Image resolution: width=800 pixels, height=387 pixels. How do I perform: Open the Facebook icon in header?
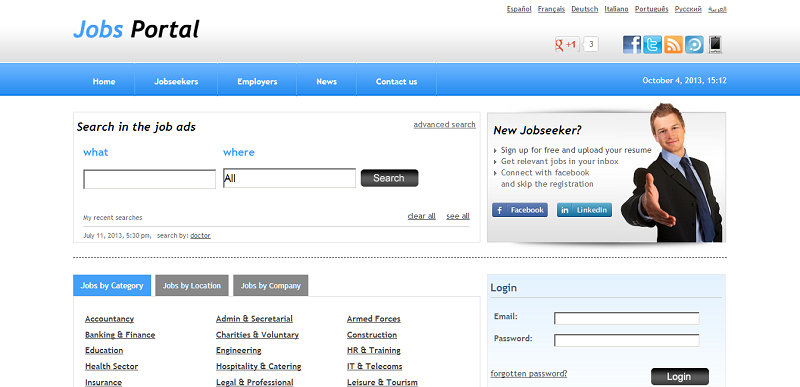tap(632, 45)
